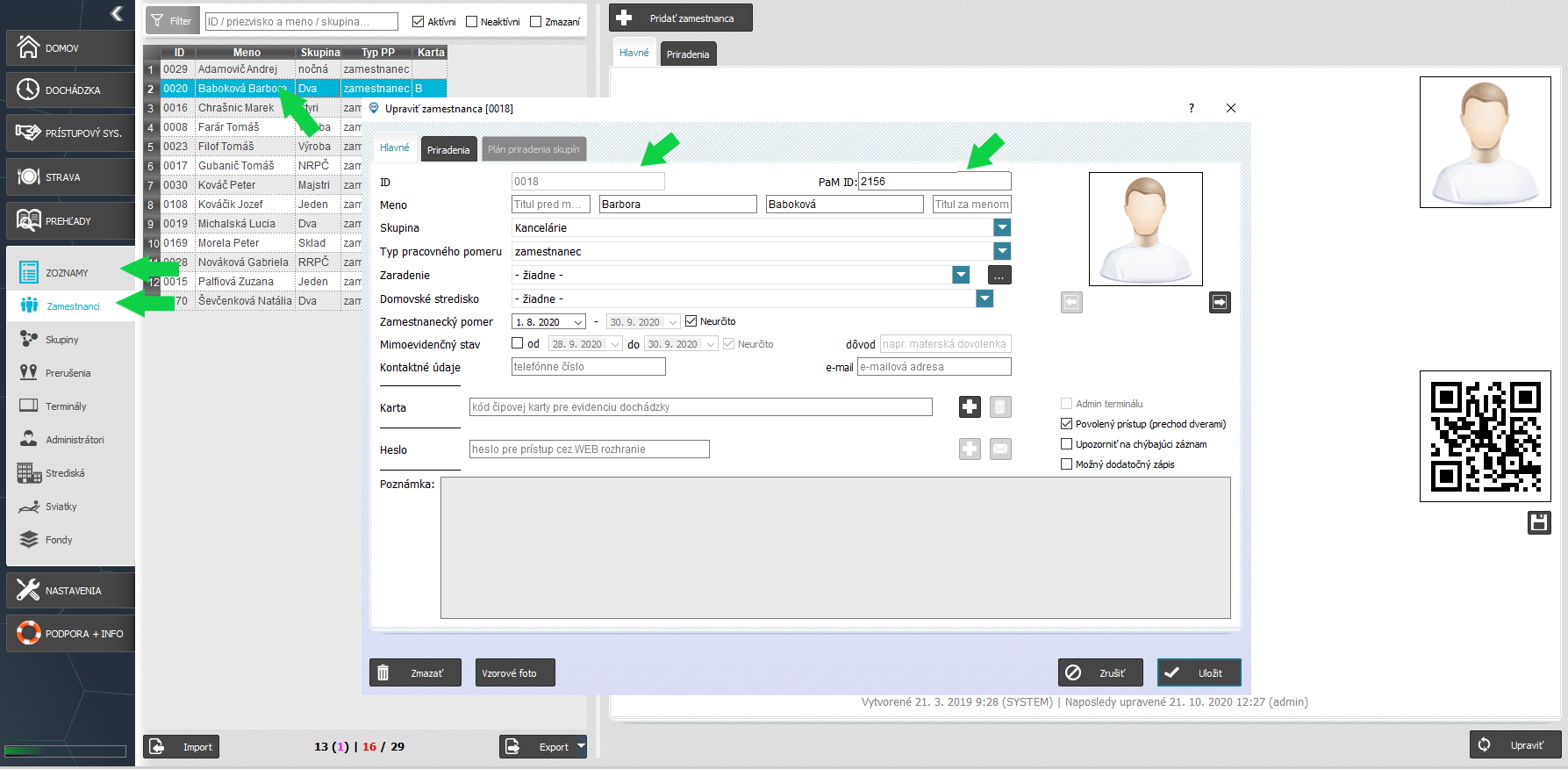This screenshot has width=1568, height=769.
Task: Open Prerušenia list in sidebar
Action: (x=68, y=373)
